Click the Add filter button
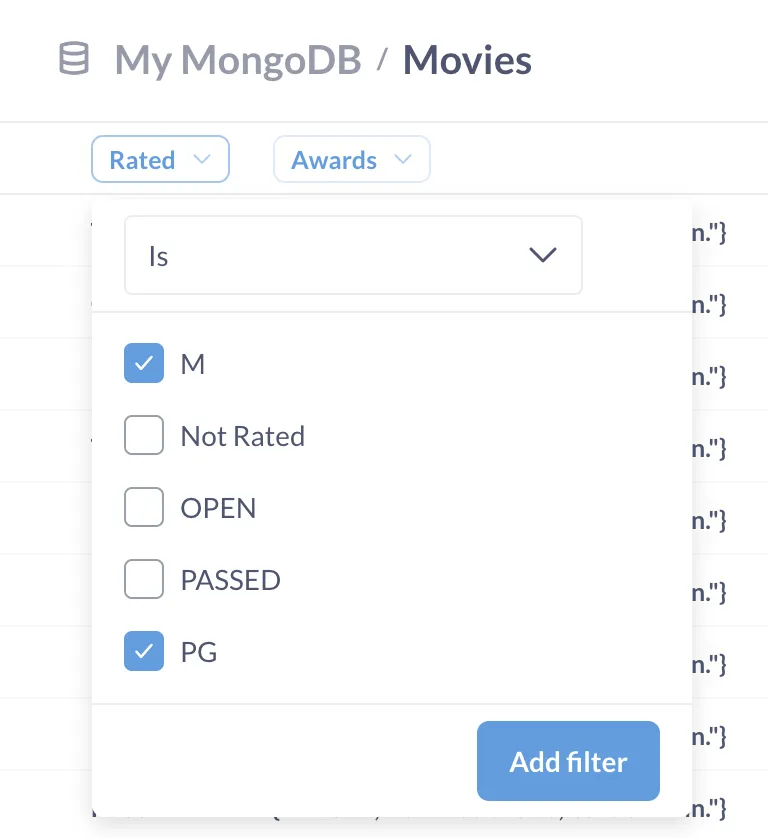The height and width of the screenshot is (838, 768). coord(568,761)
